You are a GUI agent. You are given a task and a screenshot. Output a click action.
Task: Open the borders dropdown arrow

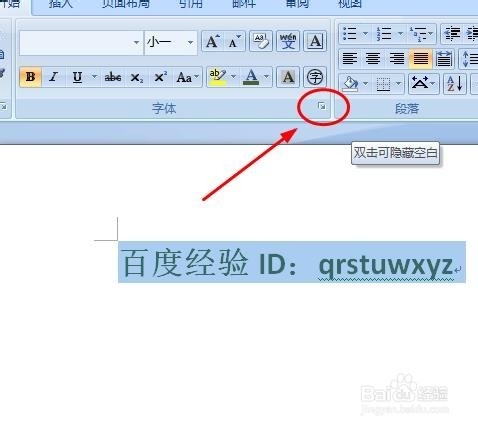399,84
